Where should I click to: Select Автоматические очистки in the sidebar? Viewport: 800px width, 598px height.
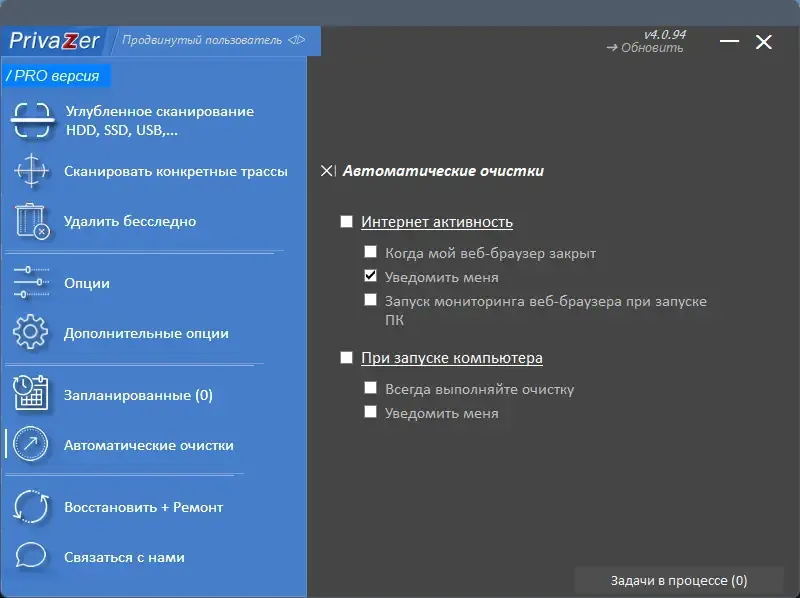[x=148, y=445]
